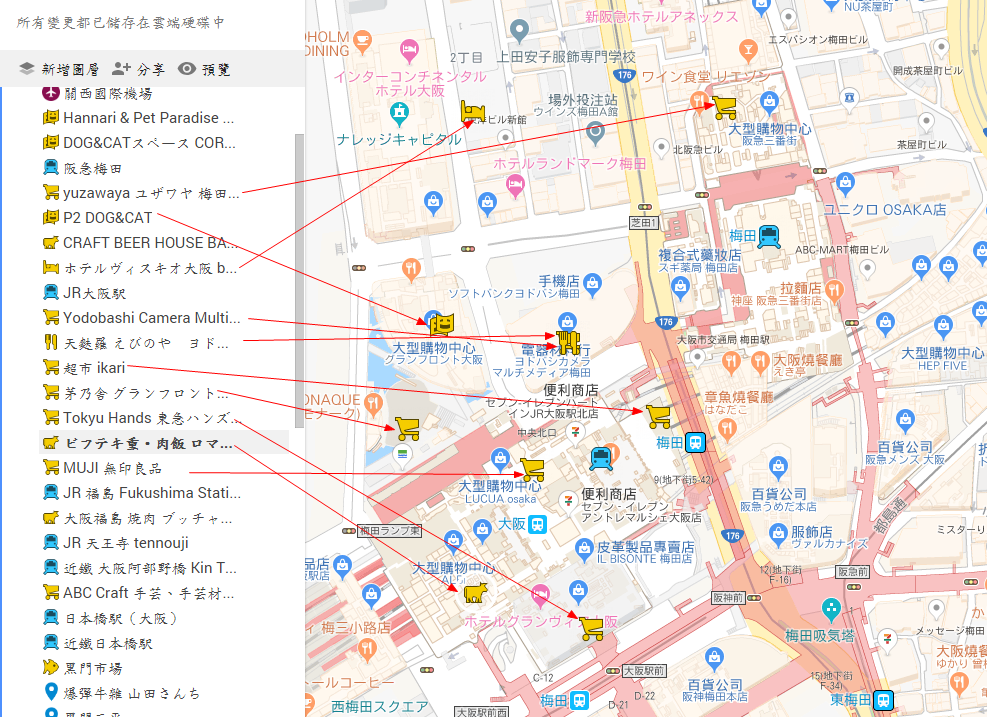Select yuzawaya ユザワヤ 梅田 list item
987x717 pixels.
click(141, 193)
